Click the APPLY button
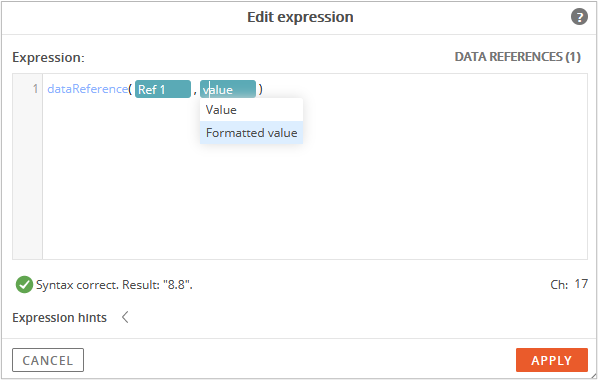This screenshot has width=598, height=380. click(x=551, y=360)
